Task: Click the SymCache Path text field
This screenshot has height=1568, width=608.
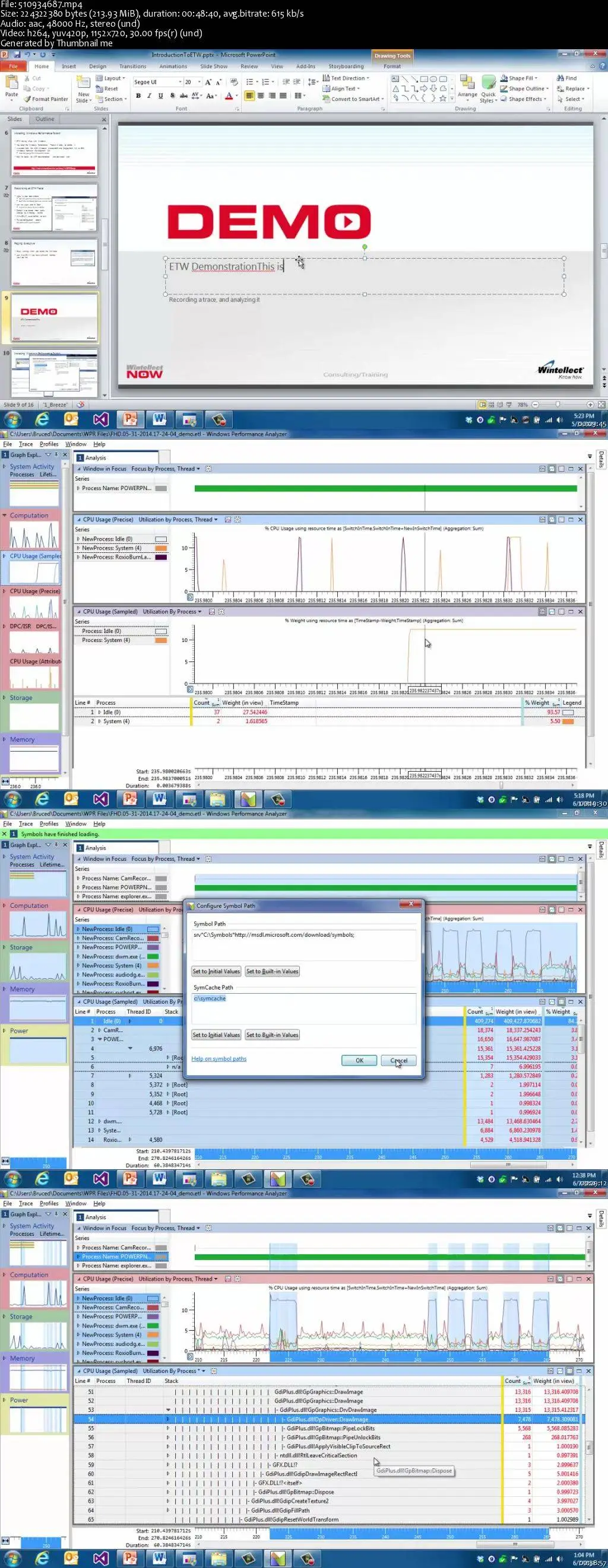Action: point(304,1008)
